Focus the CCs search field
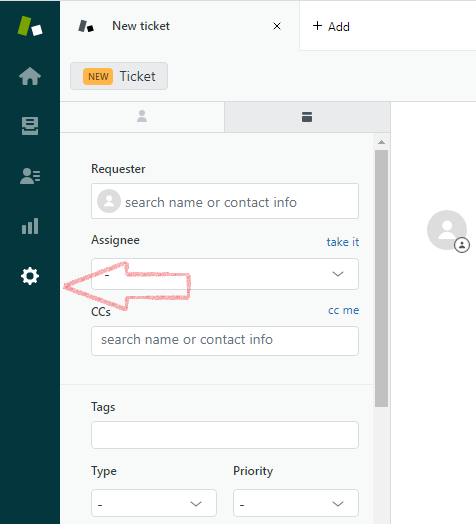The height and width of the screenshot is (524, 476). coord(225,341)
